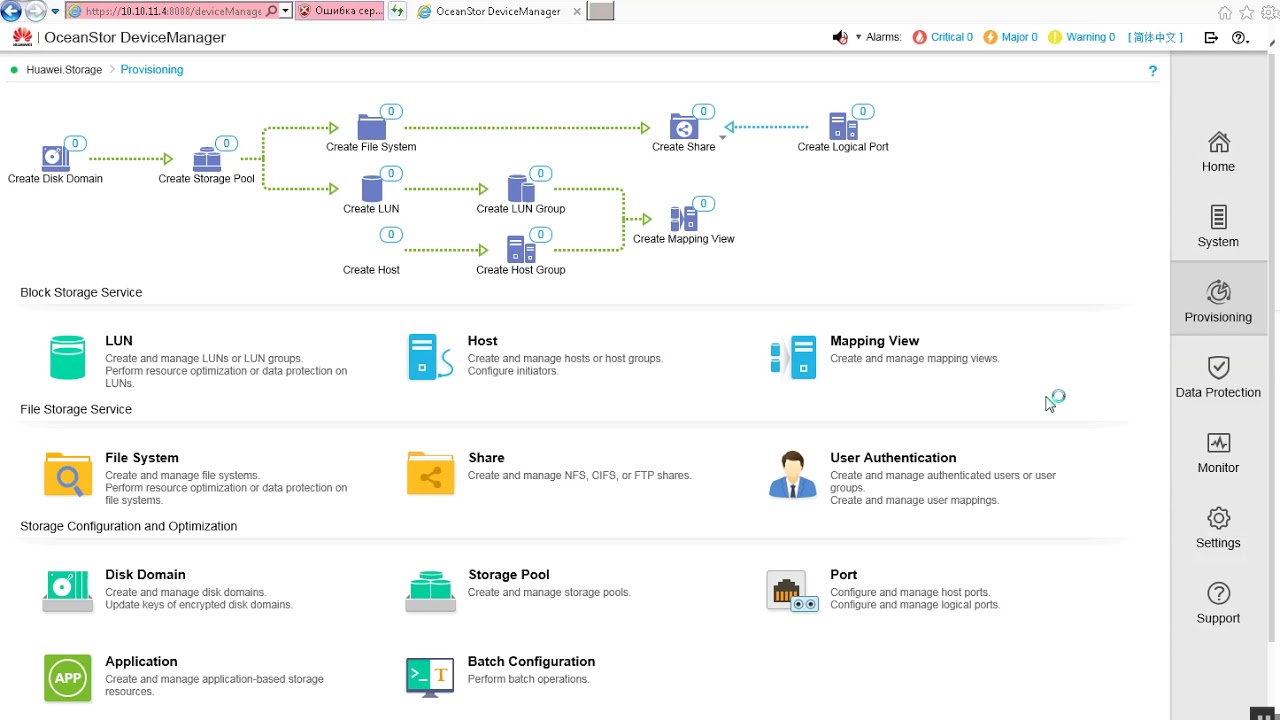Open the File System folder icon
The width and height of the screenshot is (1280, 720).
tap(68, 474)
